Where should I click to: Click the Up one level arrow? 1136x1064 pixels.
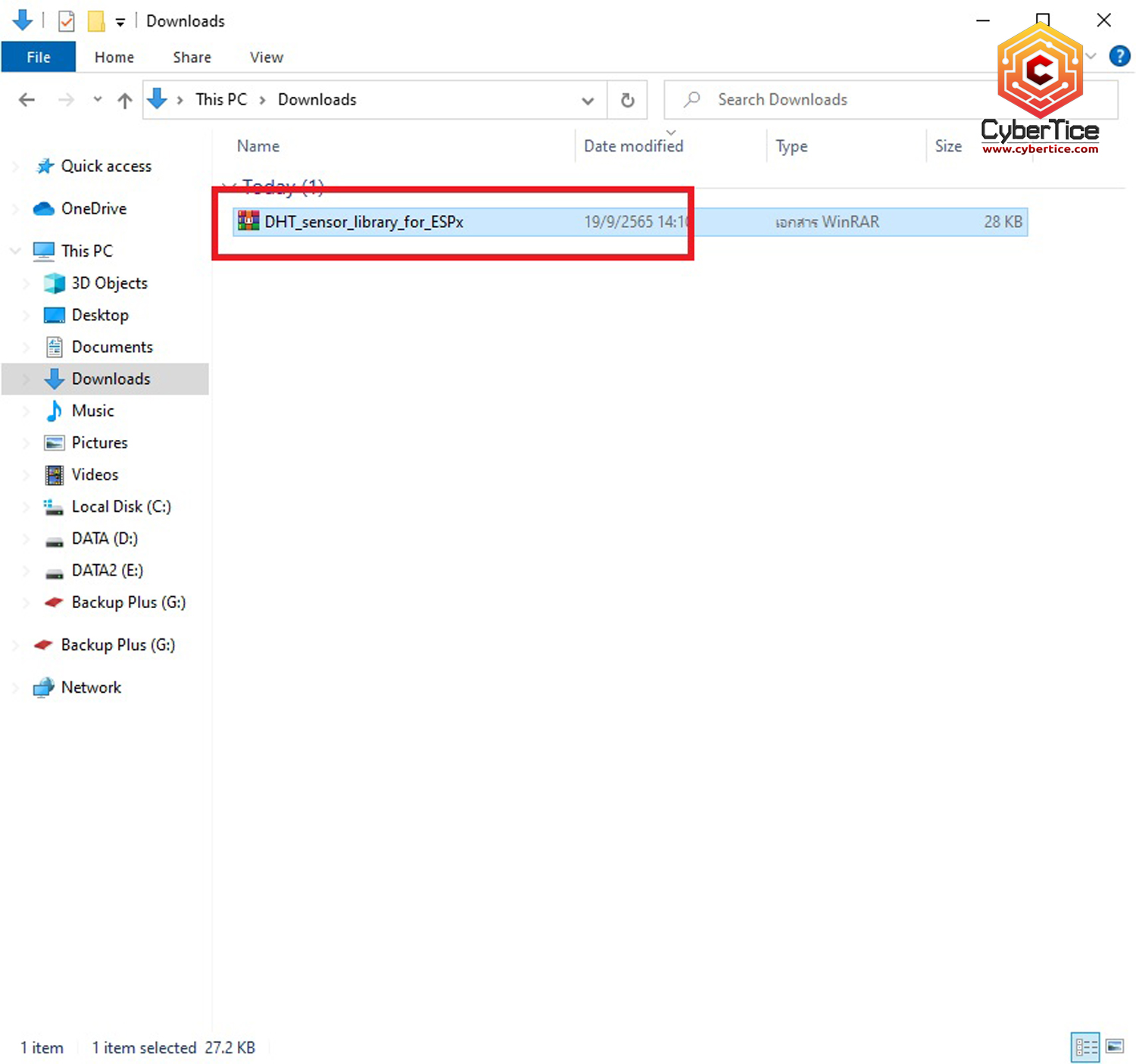(x=125, y=100)
